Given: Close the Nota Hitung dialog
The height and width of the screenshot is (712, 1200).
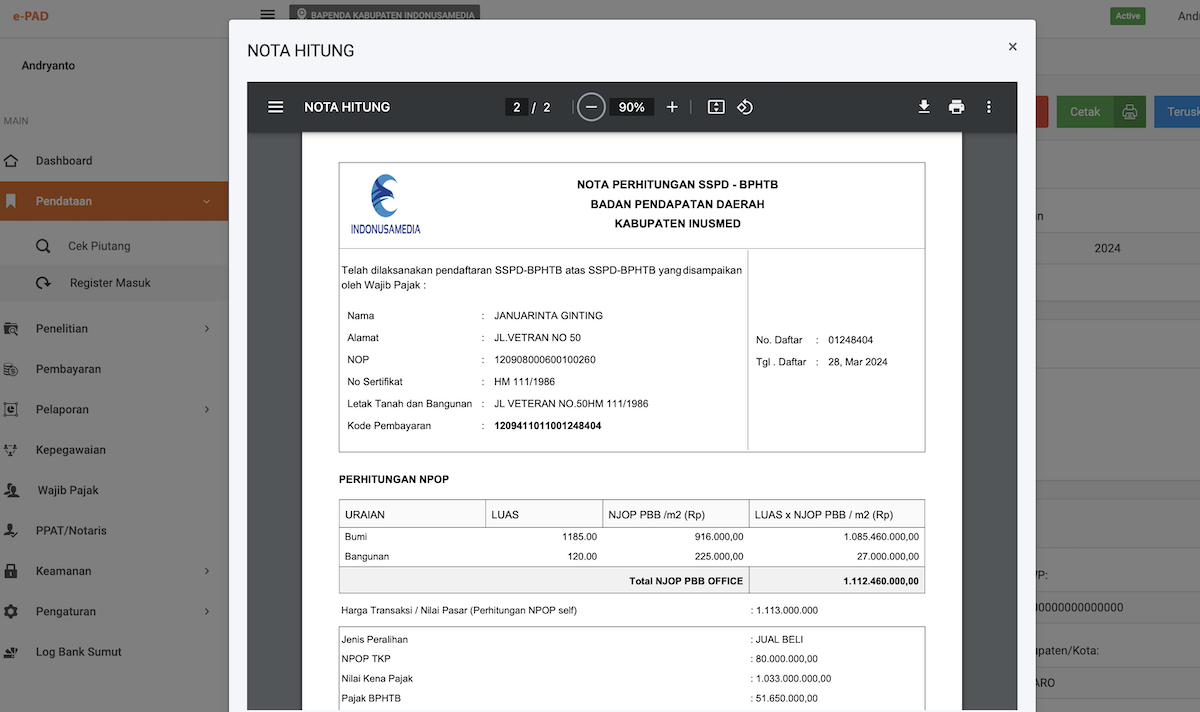Looking at the screenshot, I should click(1012, 47).
